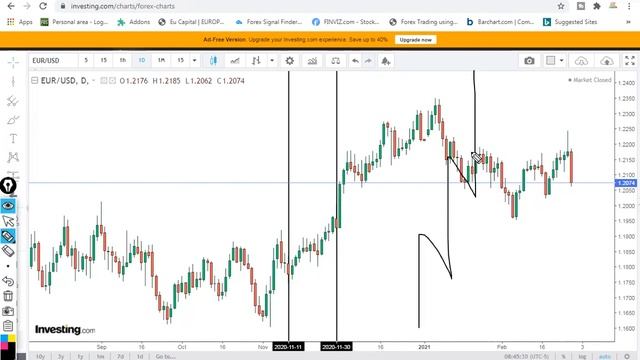Set the 7d date range

pyautogui.click(x=120, y=356)
